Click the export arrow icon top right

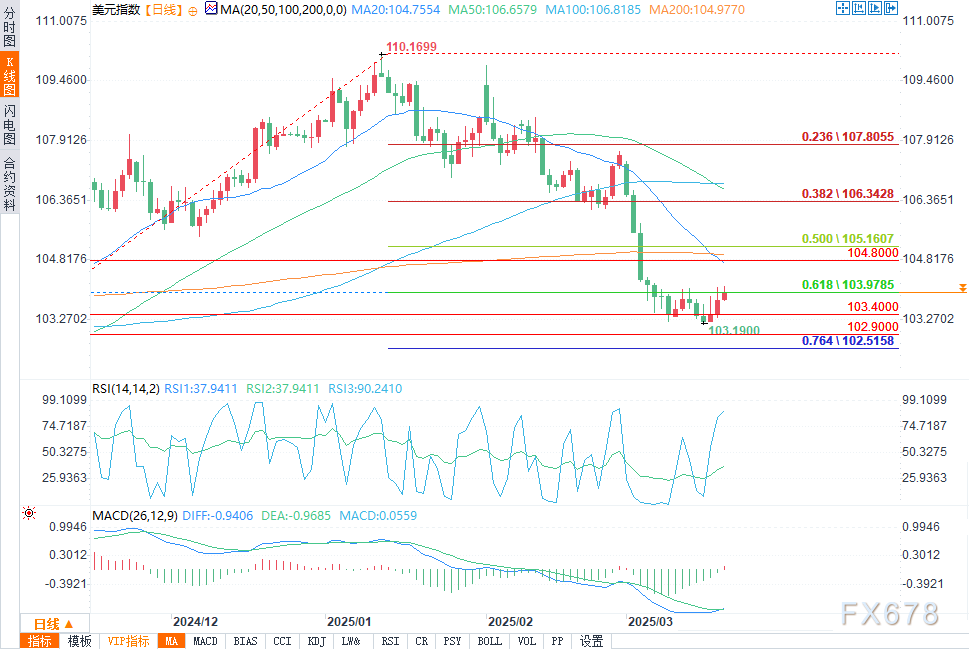pyautogui.click(x=891, y=8)
